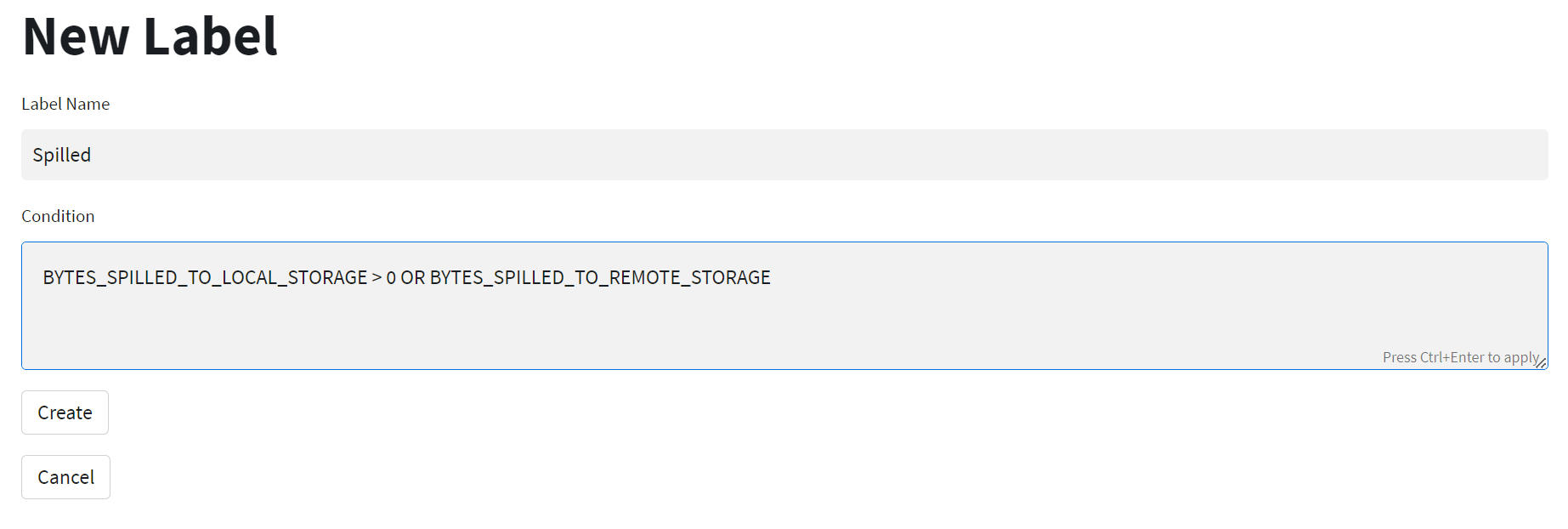
Task: Click BYTES_SPILLED_TO_LOCAL_STORAGE in the condition
Action: tap(205, 277)
